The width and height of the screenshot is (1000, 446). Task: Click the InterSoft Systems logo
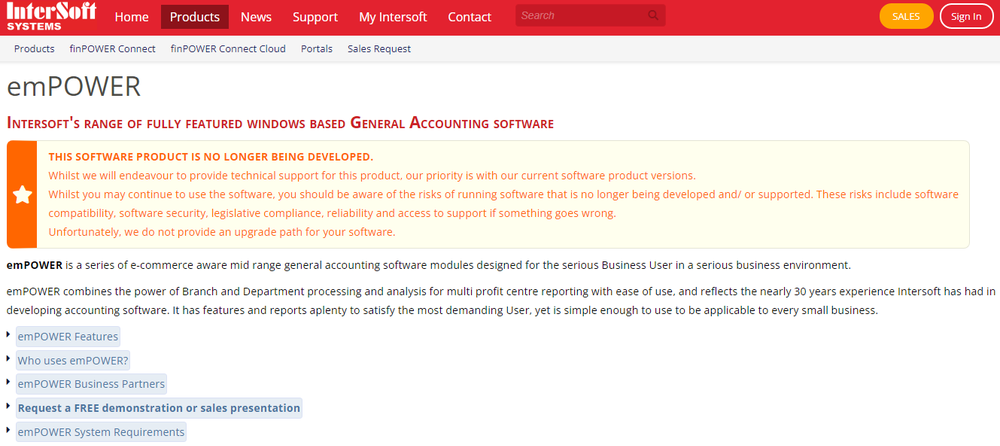click(x=51, y=16)
